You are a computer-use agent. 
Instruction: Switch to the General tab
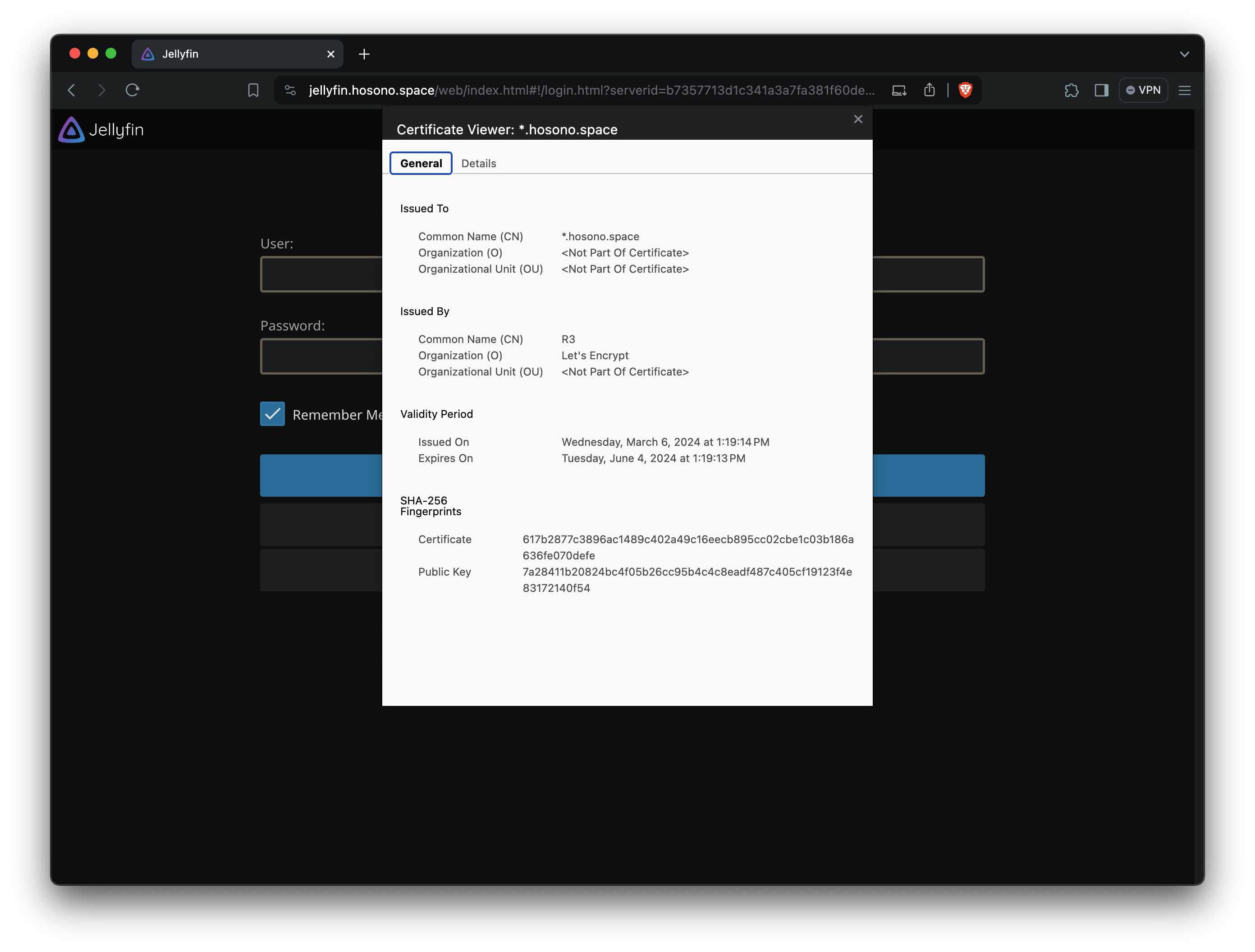(421, 163)
